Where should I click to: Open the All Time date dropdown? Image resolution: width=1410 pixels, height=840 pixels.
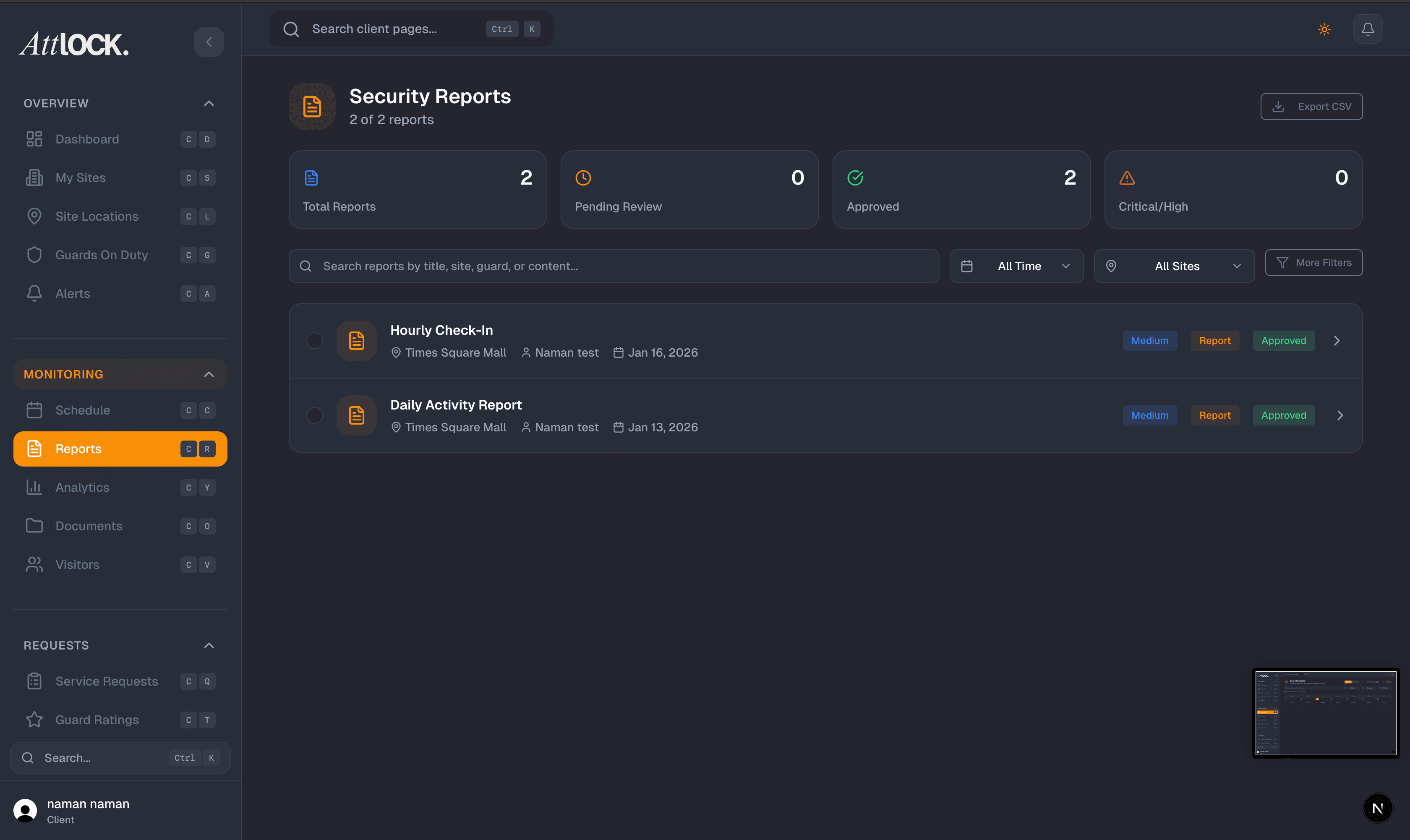tap(1017, 266)
